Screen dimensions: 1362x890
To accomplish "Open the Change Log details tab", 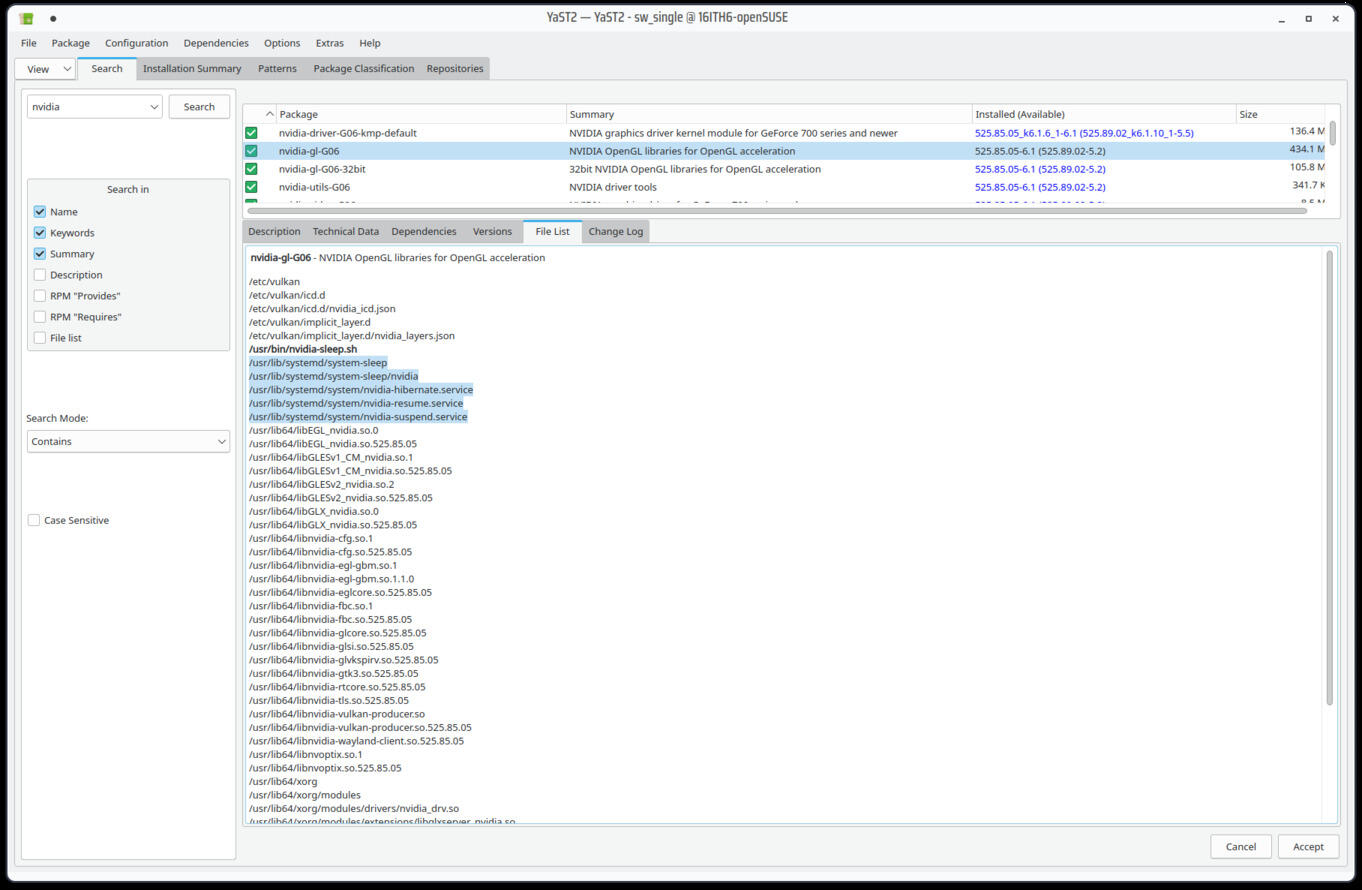I will click(616, 232).
